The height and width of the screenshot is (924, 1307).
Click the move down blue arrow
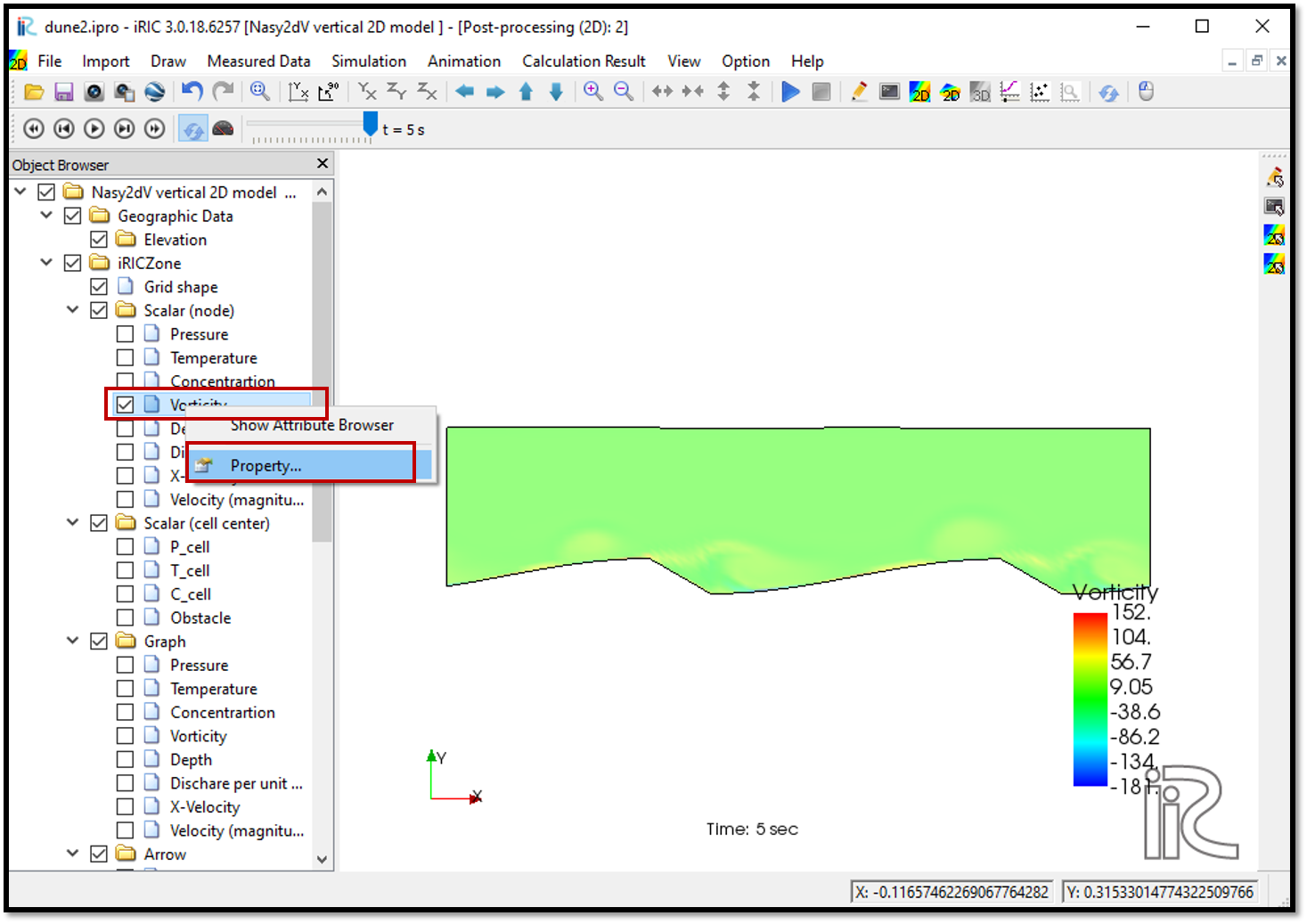[556, 92]
